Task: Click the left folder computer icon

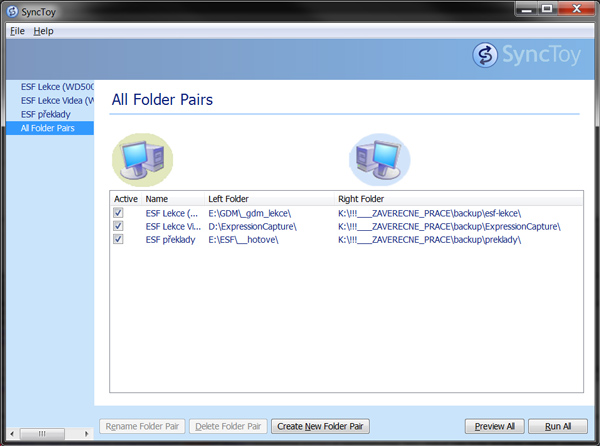Action: pyautogui.click(x=142, y=158)
